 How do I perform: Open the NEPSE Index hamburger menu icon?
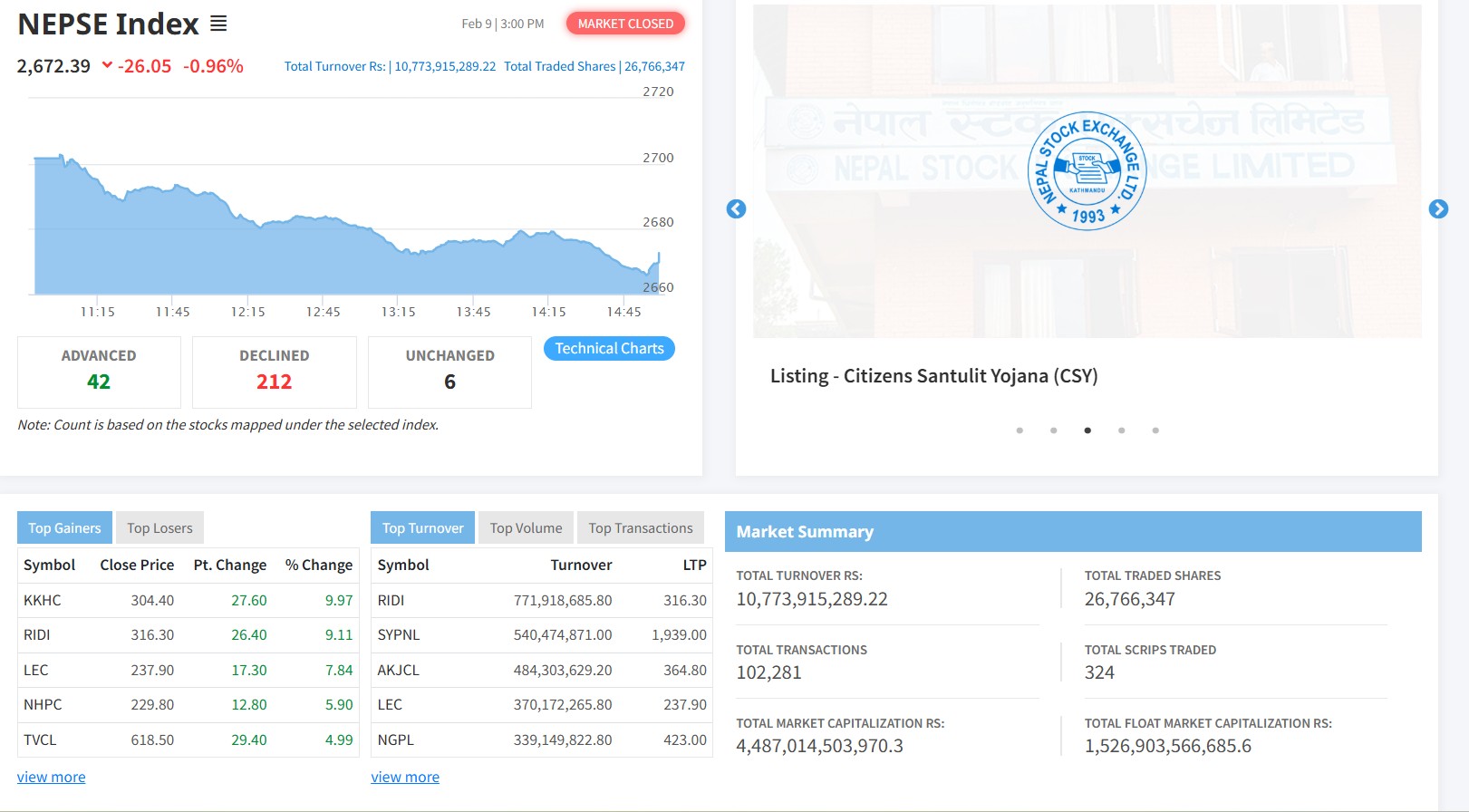click(218, 24)
